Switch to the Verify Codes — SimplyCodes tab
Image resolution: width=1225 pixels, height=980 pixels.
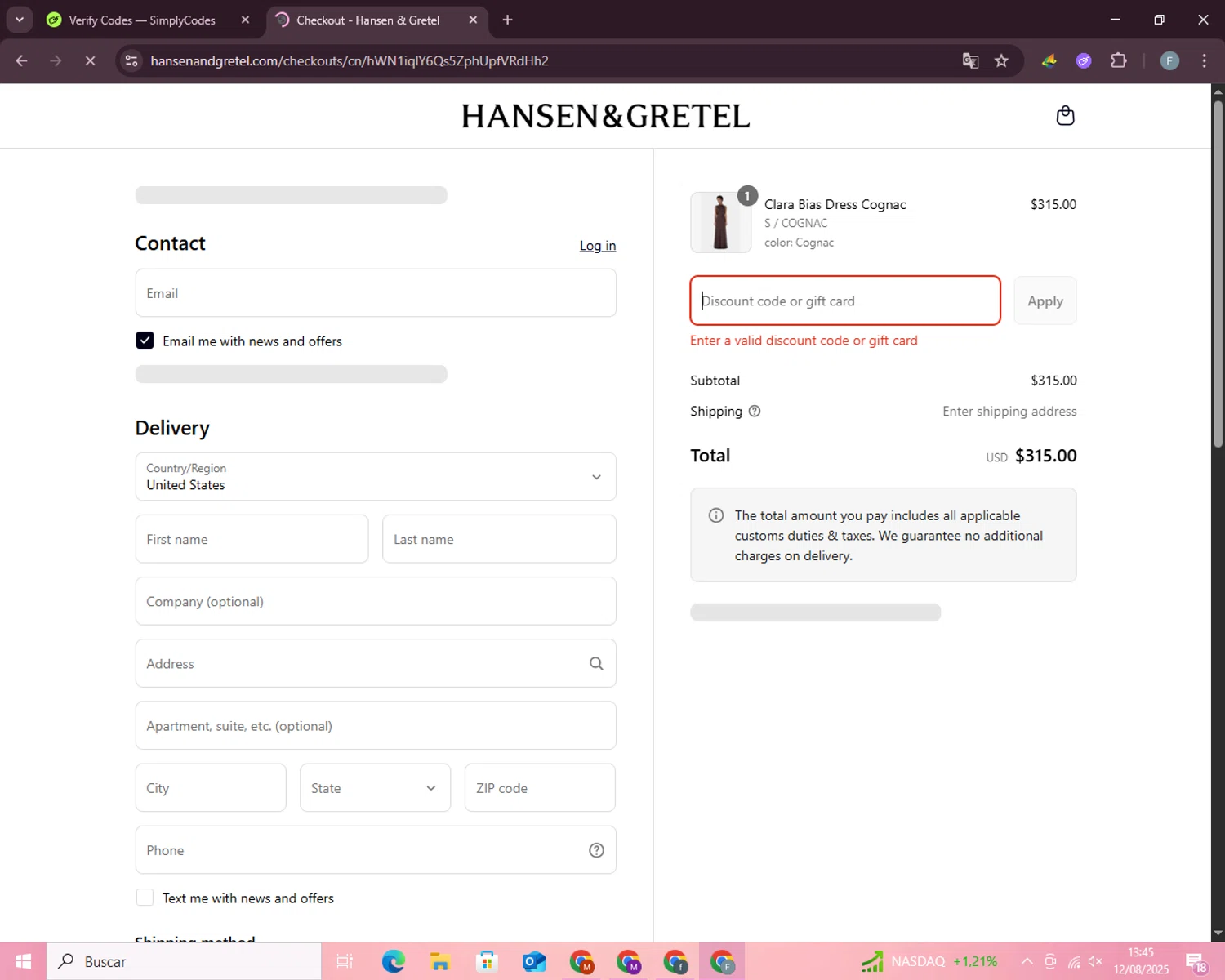141,20
